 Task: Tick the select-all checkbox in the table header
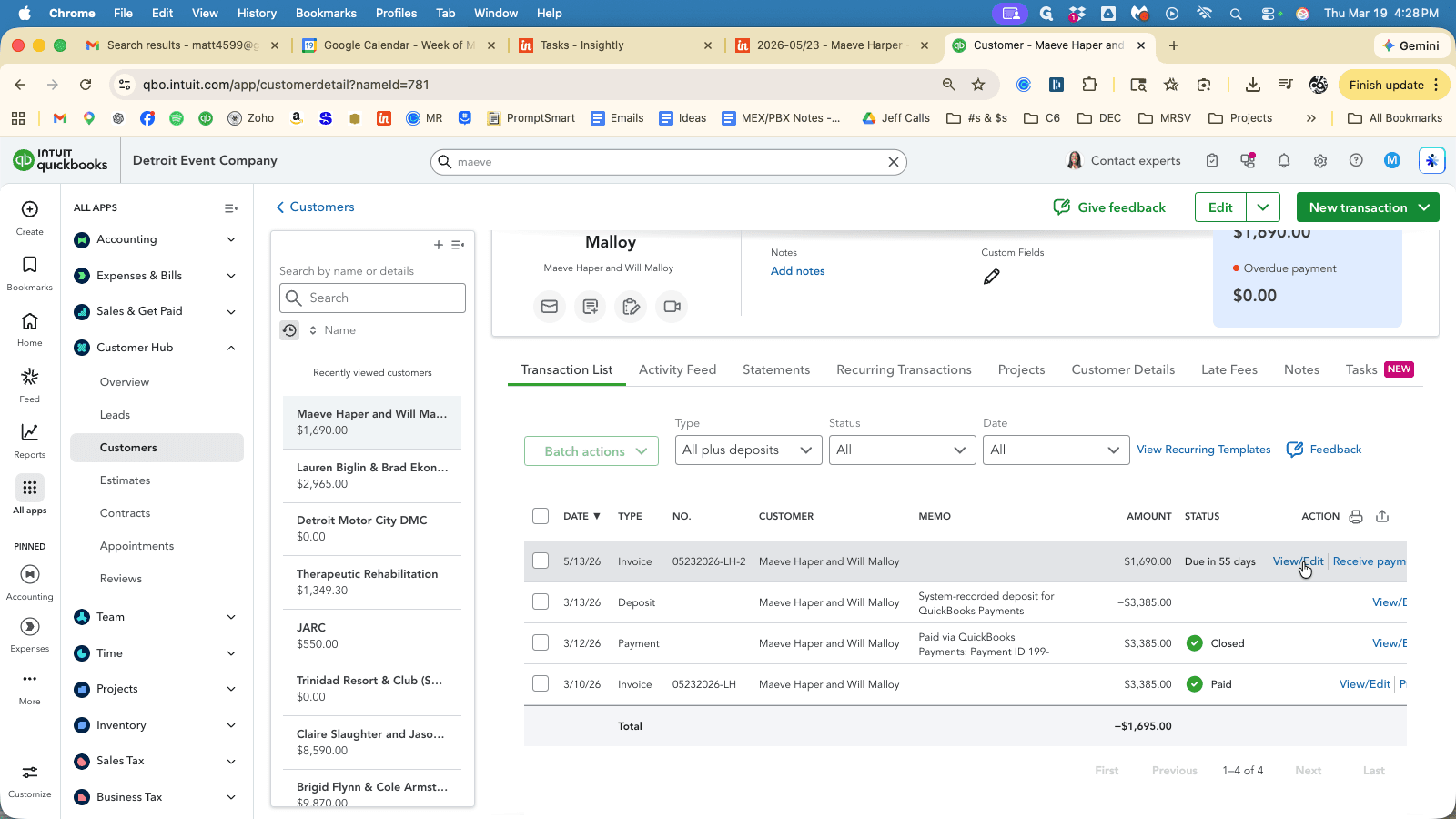coord(541,516)
